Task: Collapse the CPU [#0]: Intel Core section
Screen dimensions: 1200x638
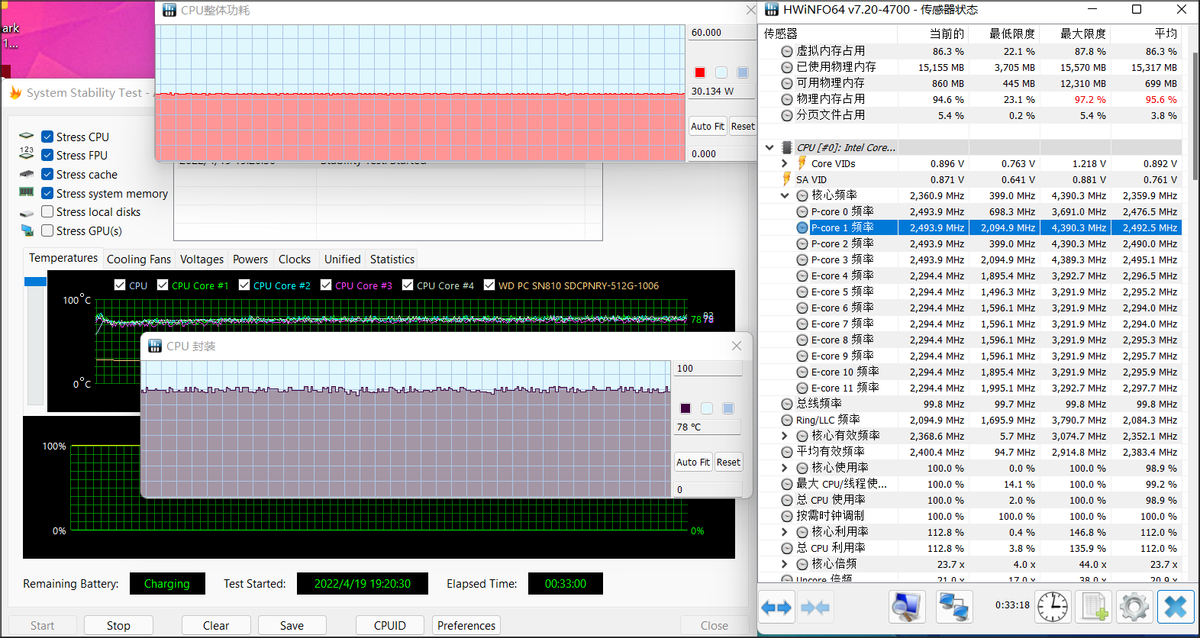Action: tap(769, 147)
